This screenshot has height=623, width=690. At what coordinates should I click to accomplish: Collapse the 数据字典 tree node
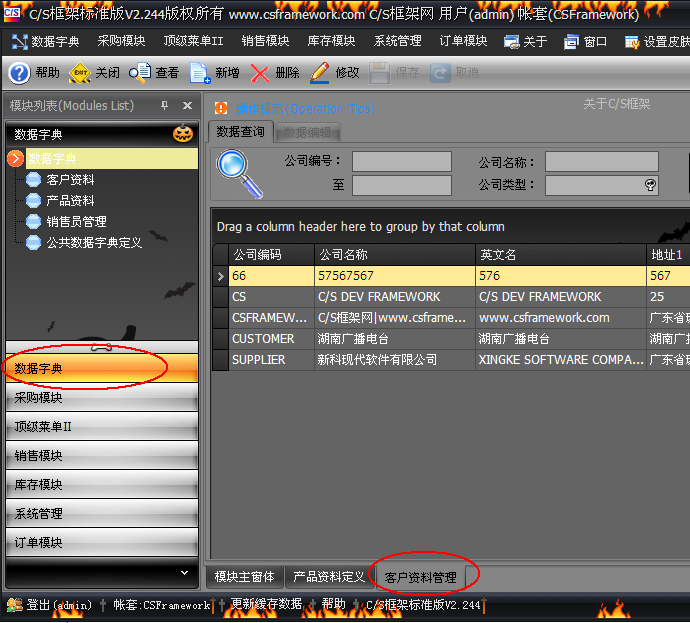[15, 158]
